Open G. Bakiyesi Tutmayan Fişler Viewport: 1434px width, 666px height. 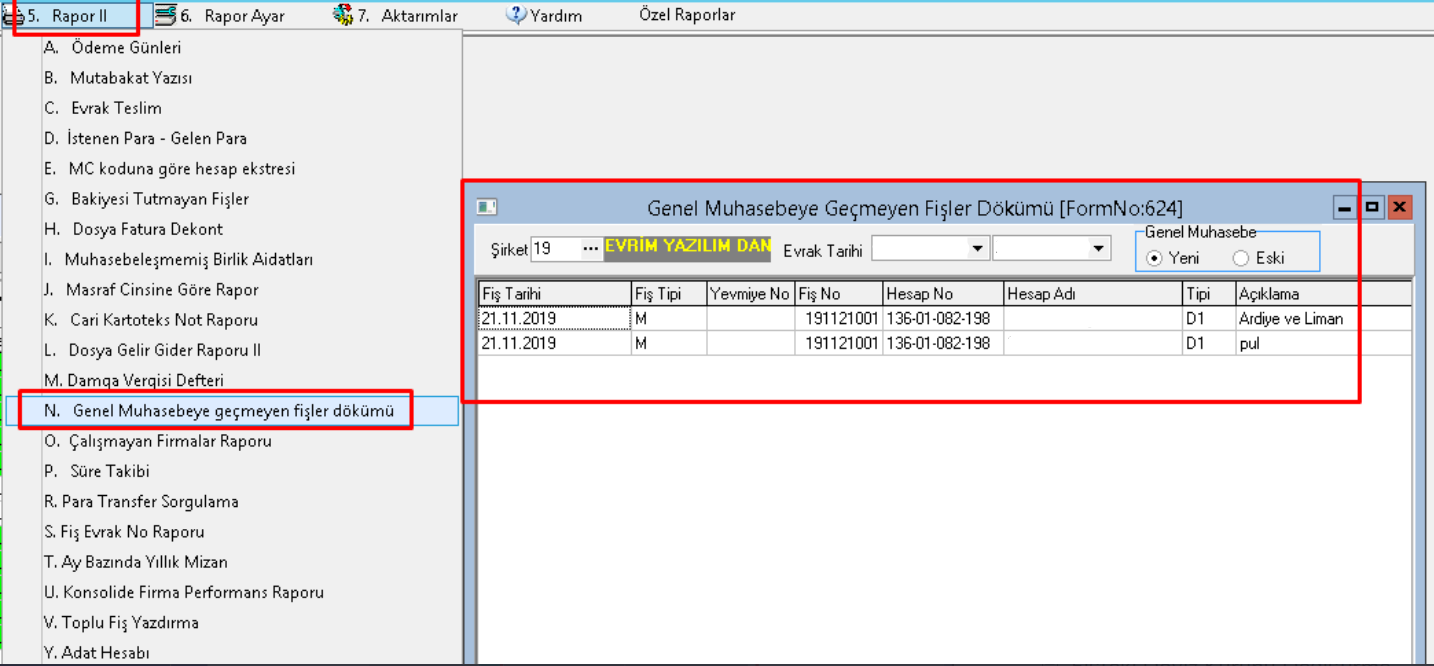(232, 199)
